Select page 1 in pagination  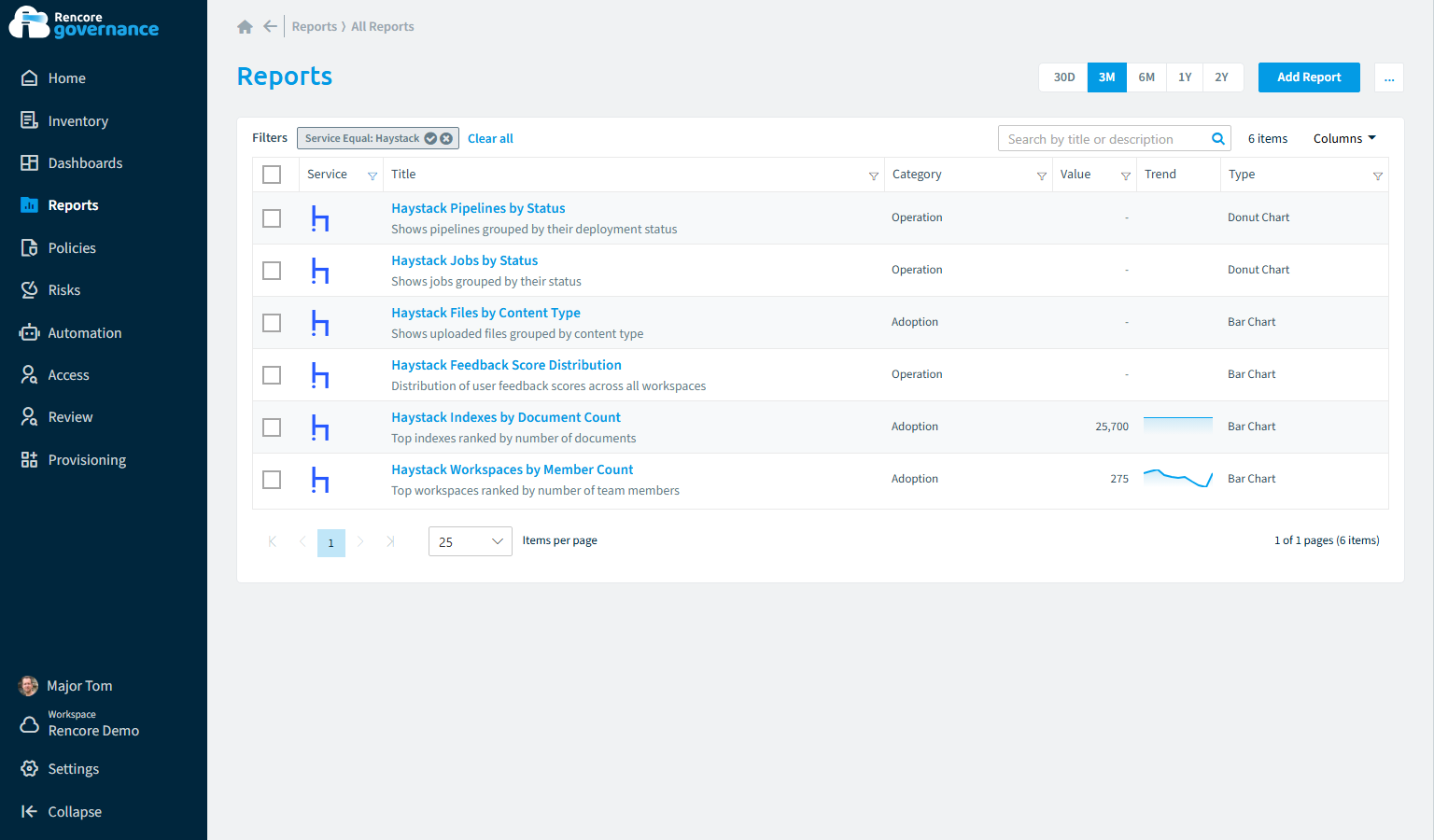click(x=331, y=542)
